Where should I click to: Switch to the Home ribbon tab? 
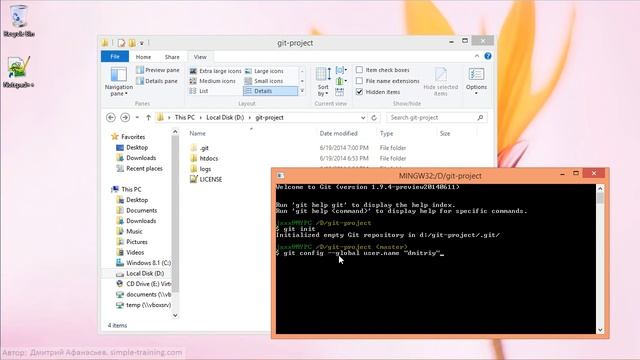[143, 57]
